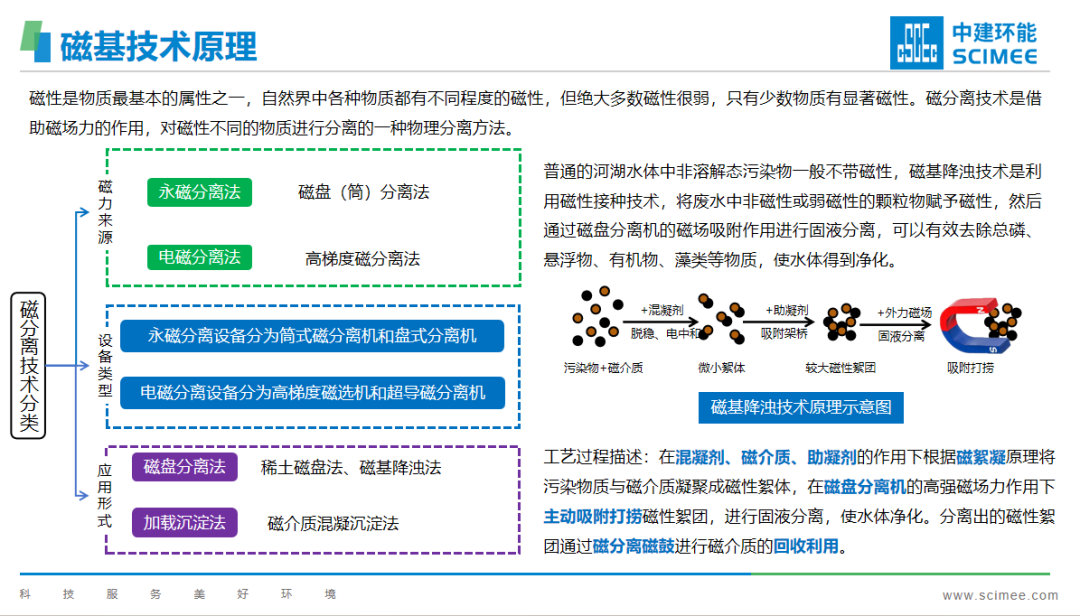Select the purple 磁盘分离法 box
The height and width of the screenshot is (616, 1080).
pos(184,467)
